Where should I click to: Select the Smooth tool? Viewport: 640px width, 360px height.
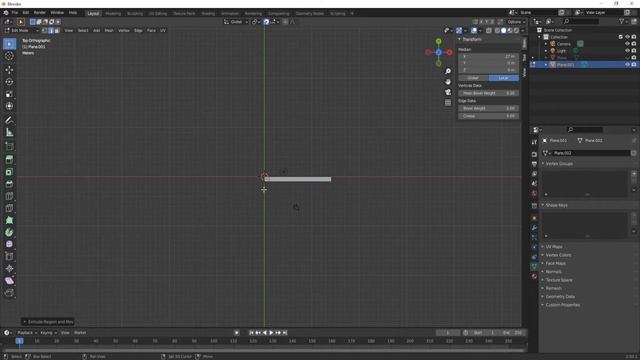(x=9, y=244)
